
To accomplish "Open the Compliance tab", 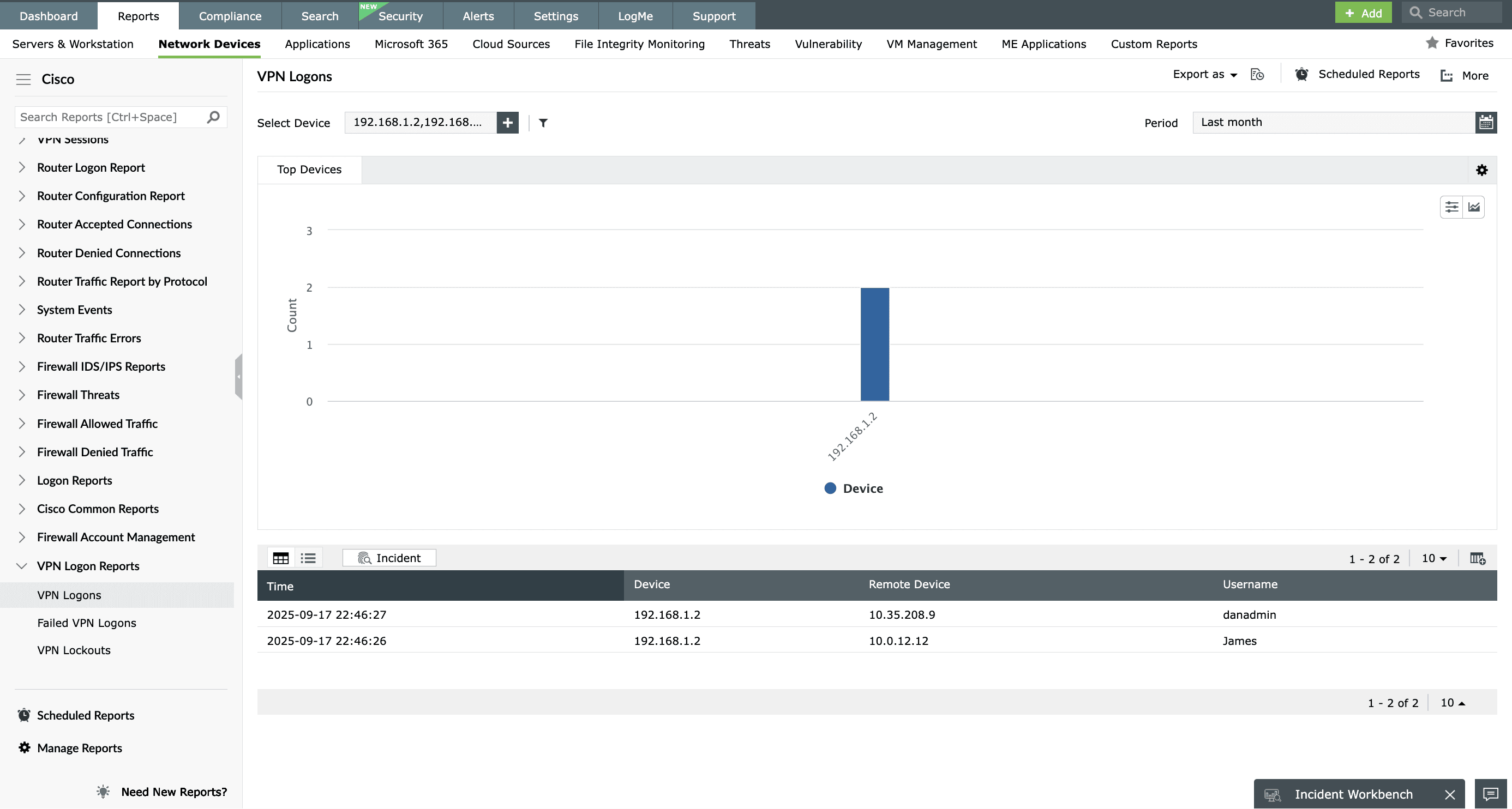I will (230, 16).
